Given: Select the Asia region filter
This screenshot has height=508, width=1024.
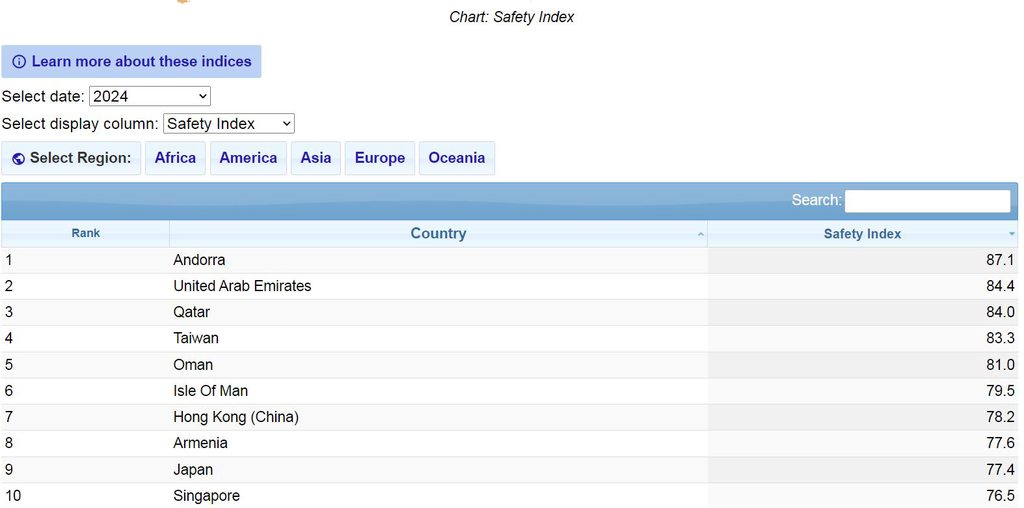Looking at the screenshot, I should (x=315, y=158).
